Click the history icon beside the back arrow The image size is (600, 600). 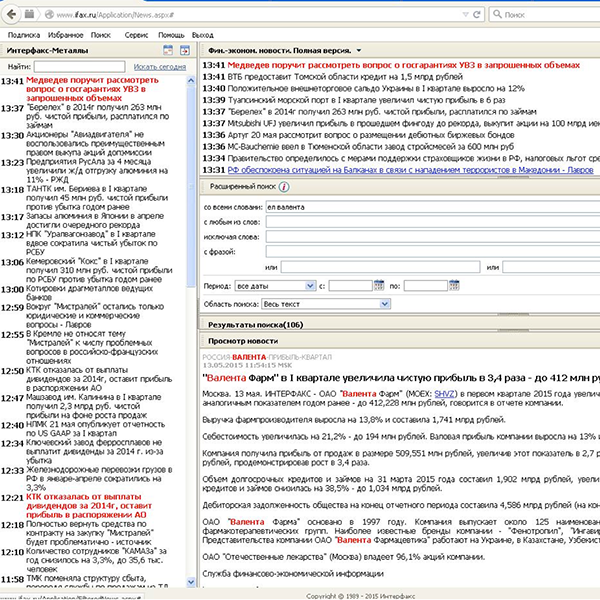pos(29,15)
